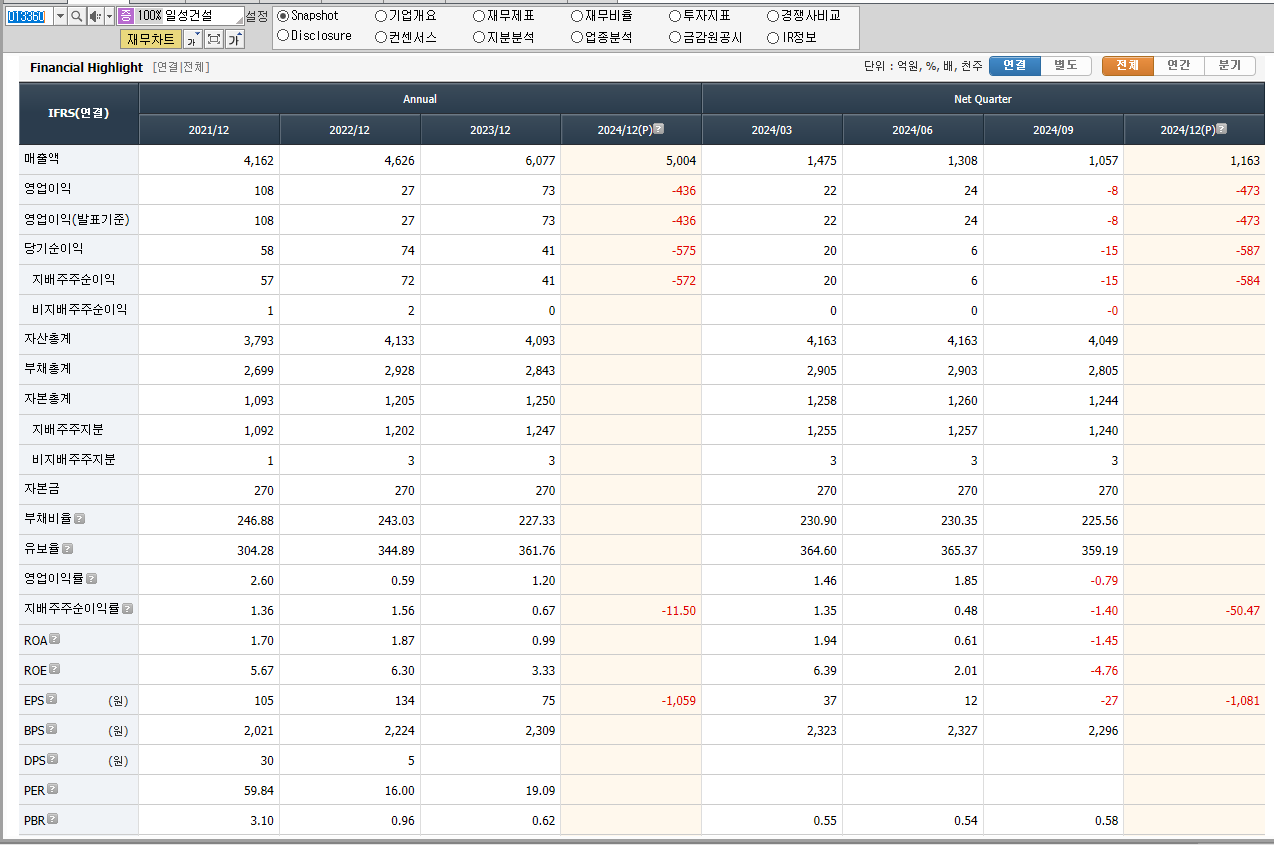Select the 컨센서스 radio button

(381, 37)
